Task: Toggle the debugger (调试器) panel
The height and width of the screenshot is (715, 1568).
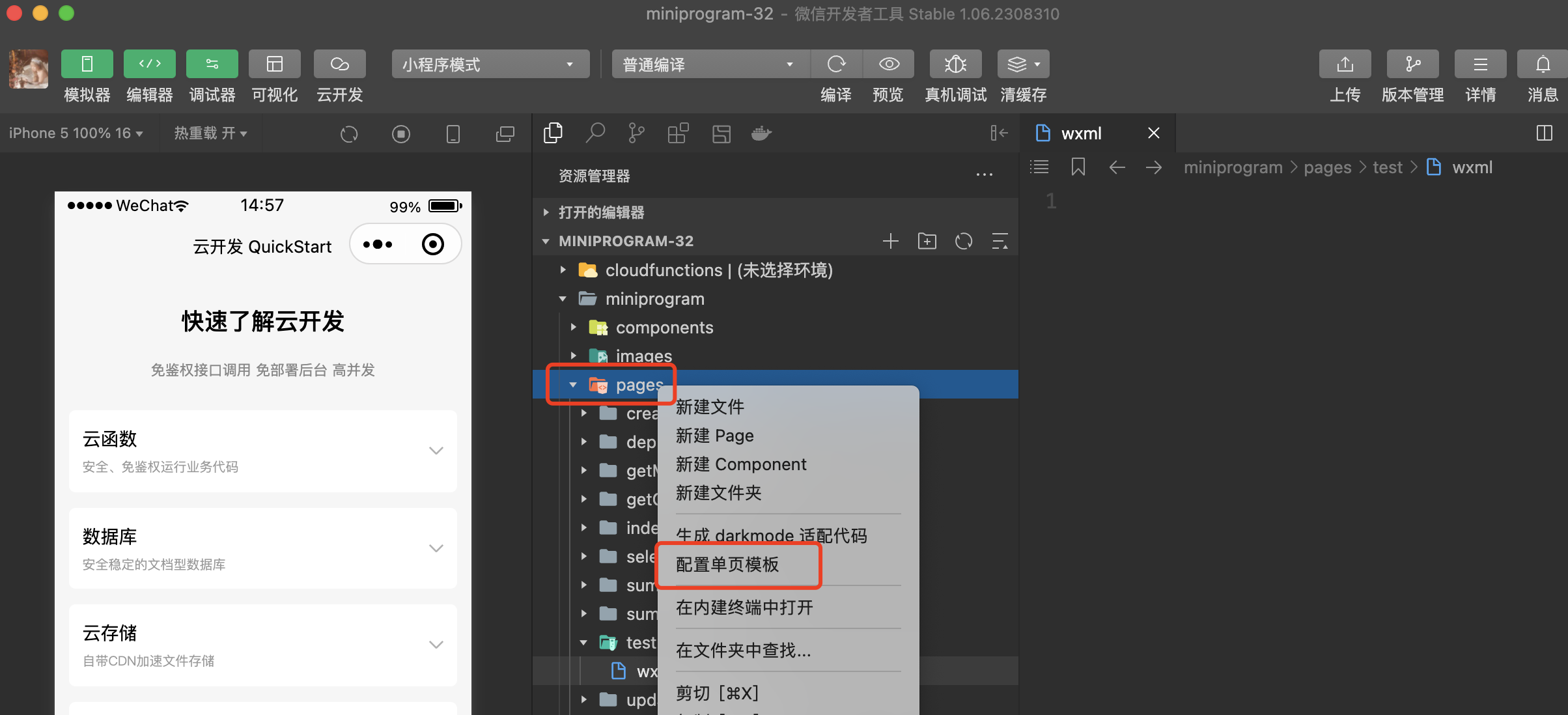Action: [x=212, y=64]
